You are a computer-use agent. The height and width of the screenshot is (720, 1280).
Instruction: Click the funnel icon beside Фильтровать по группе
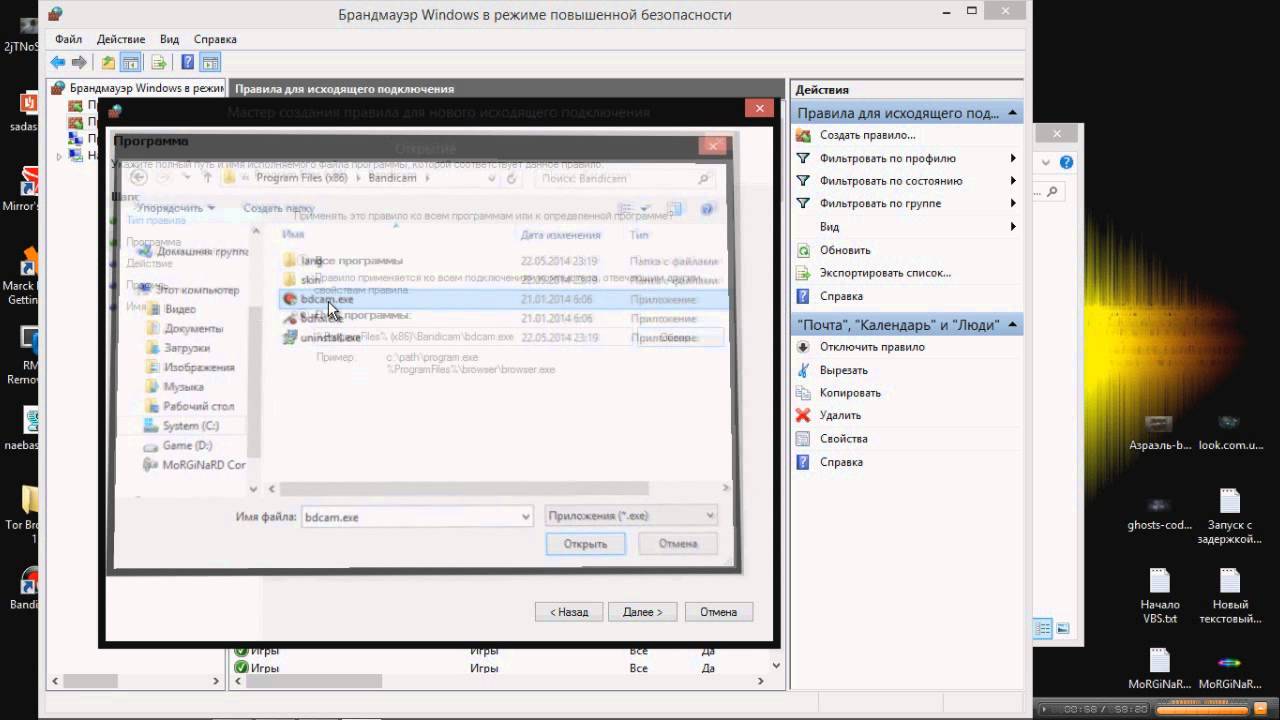click(802, 203)
